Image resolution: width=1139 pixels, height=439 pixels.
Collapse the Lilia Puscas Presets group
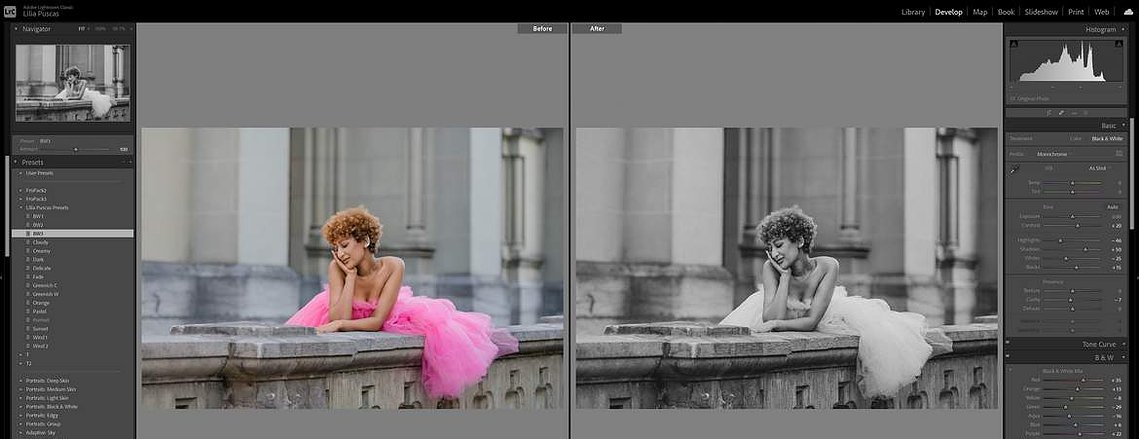(x=20, y=208)
